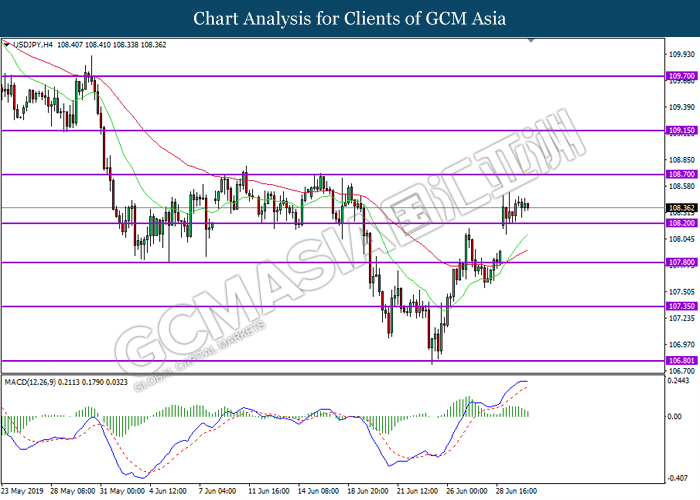Click the chart menu triangle beside USDJPY
The height and width of the screenshot is (500, 700).
6,45
